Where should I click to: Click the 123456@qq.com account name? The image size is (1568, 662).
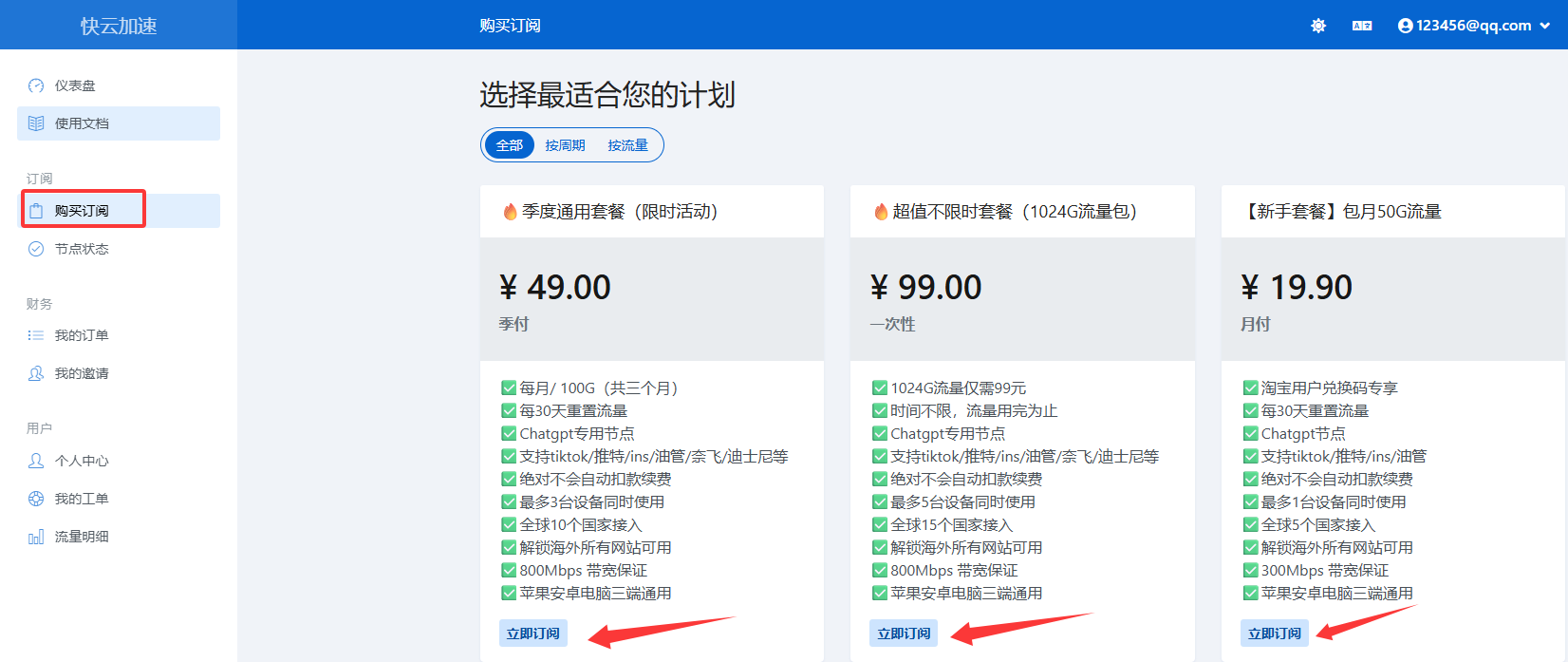[1474, 26]
